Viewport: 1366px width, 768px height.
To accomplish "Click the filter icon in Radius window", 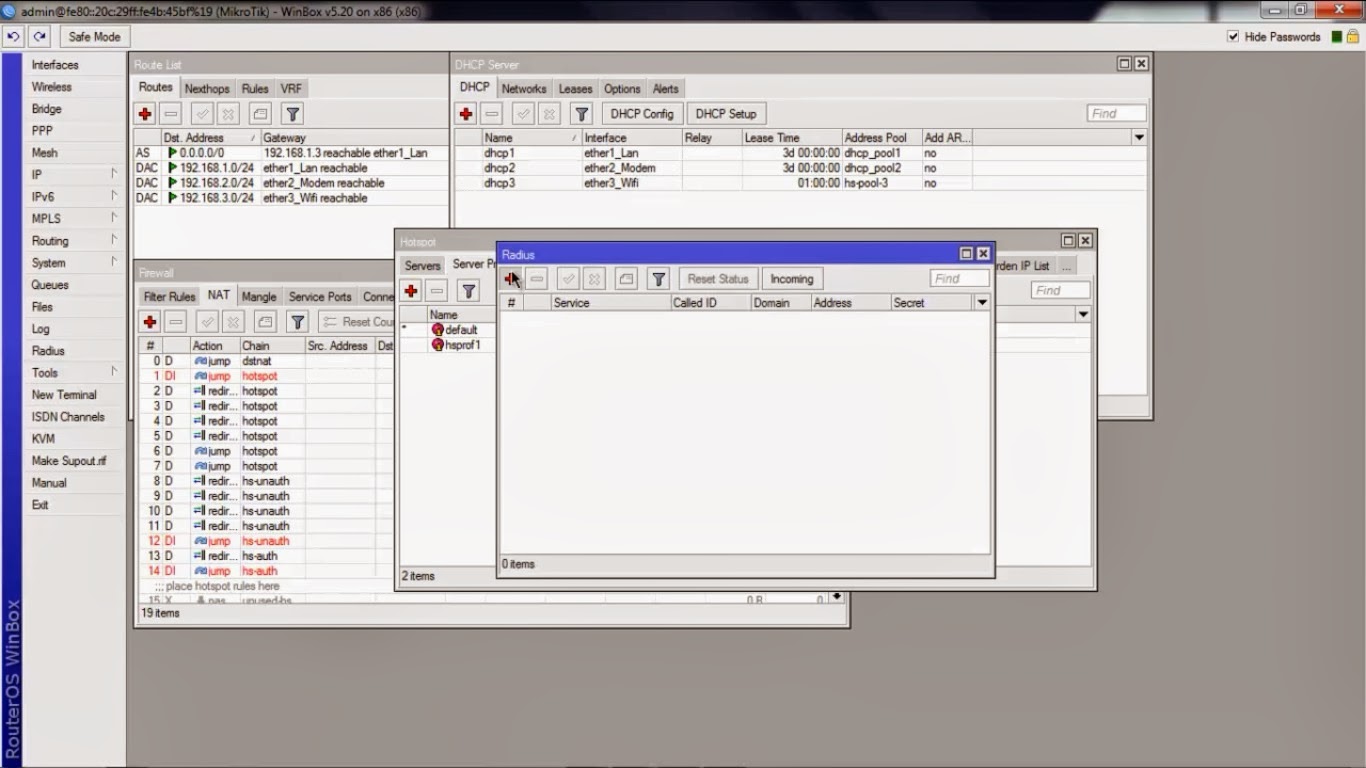I will (x=658, y=279).
